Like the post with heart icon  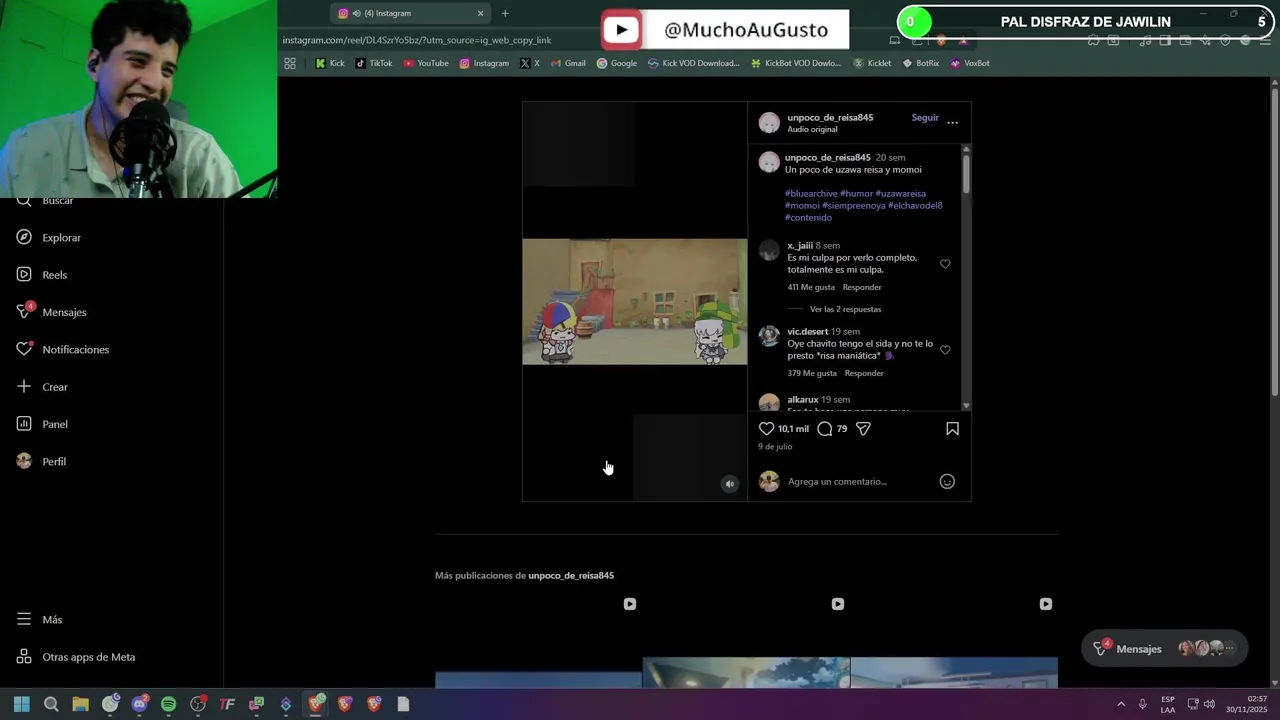coord(767,429)
